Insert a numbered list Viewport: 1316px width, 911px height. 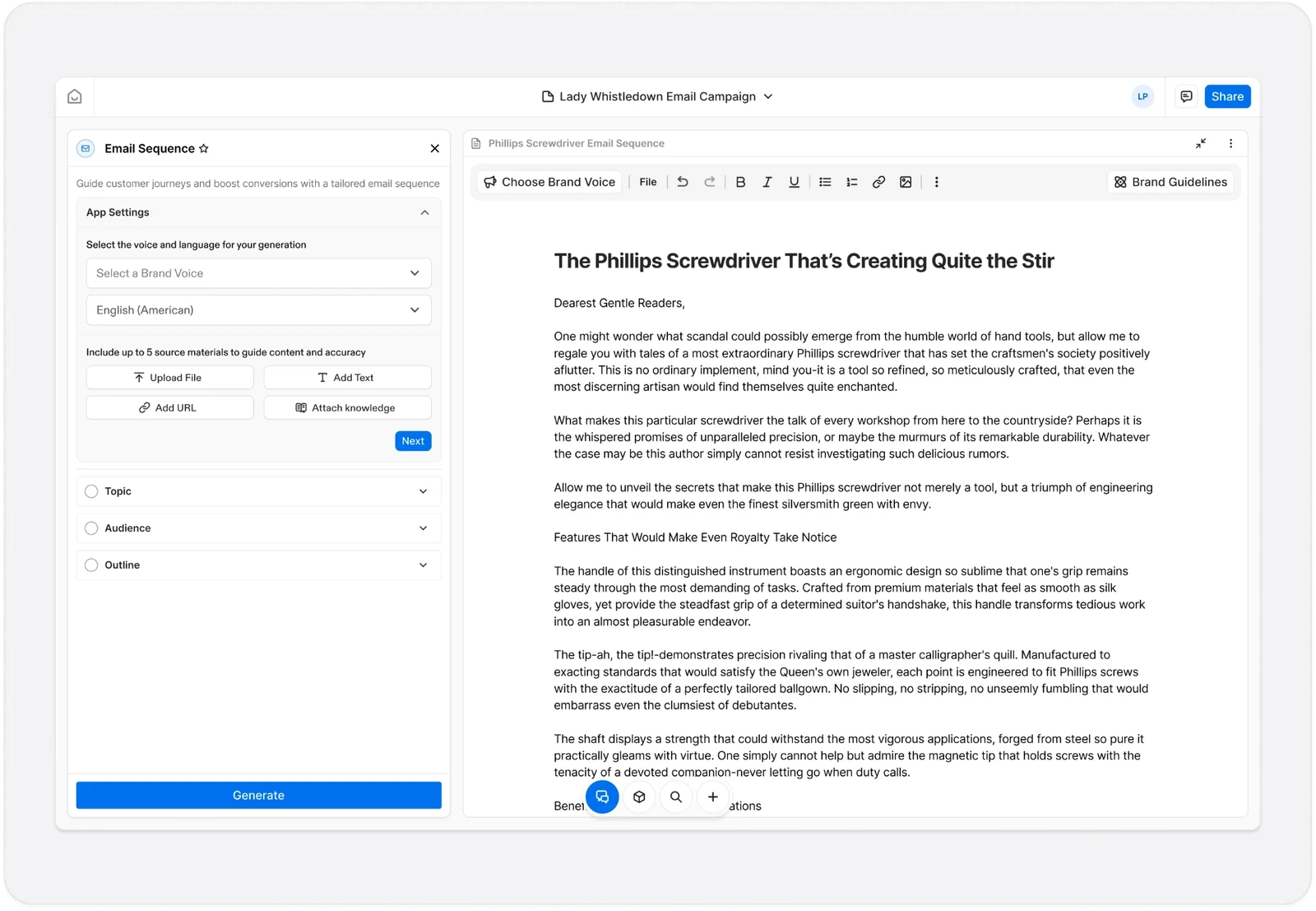(x=852, y=182)
